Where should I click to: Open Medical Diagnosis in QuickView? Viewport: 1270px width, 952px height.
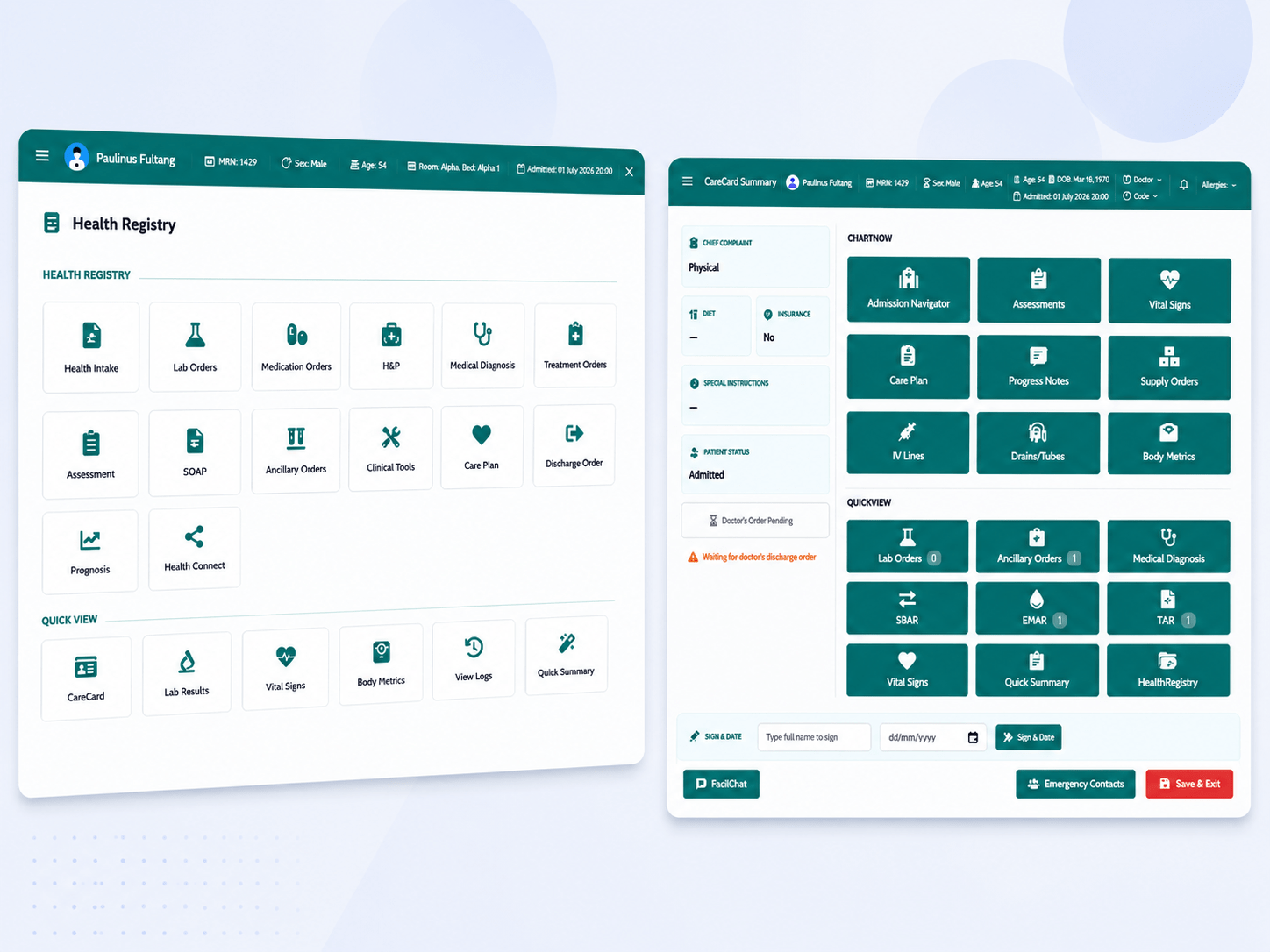pos(1168,546)
